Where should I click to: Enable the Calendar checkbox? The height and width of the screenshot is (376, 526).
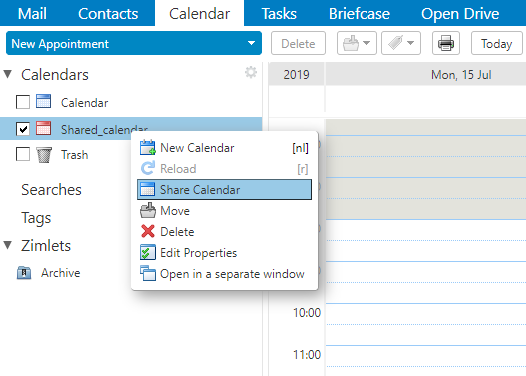click(23, 102)
